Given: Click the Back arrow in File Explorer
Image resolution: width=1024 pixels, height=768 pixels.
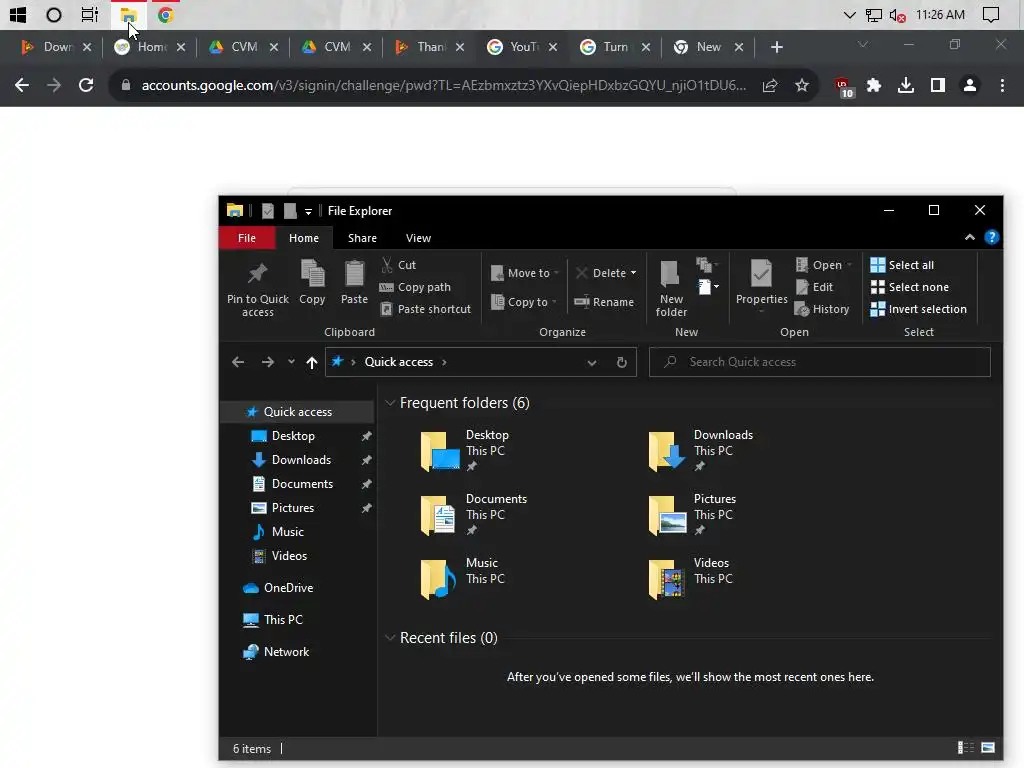Looking at the screenshot, I should tap(238, 362).
